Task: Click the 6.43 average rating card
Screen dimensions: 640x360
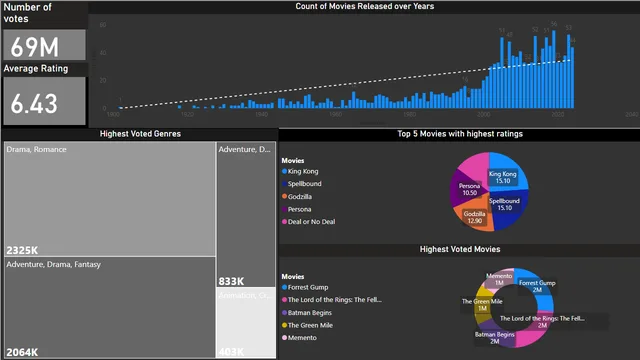Action: click(44, 101)
